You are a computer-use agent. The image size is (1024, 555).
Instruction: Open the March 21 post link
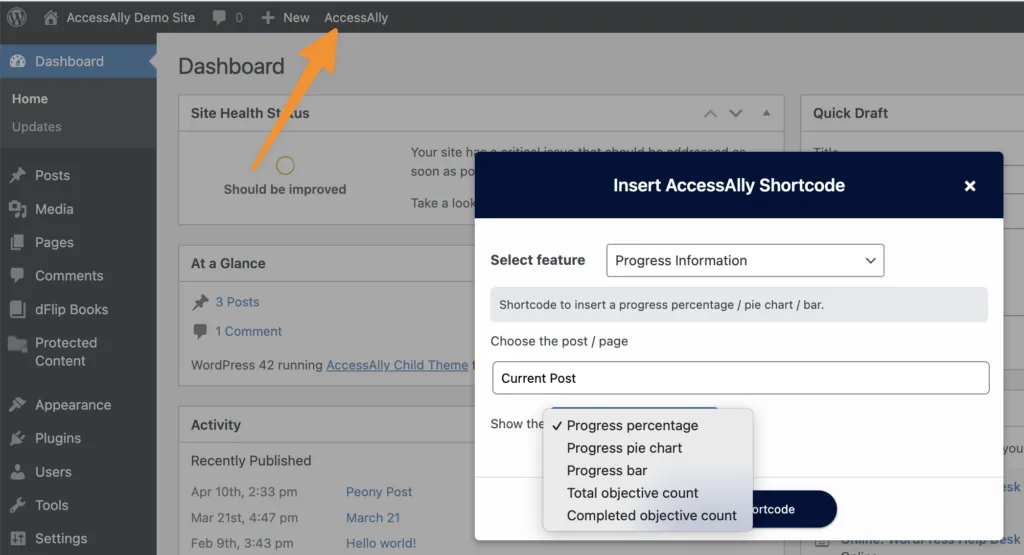pos(373,518)
